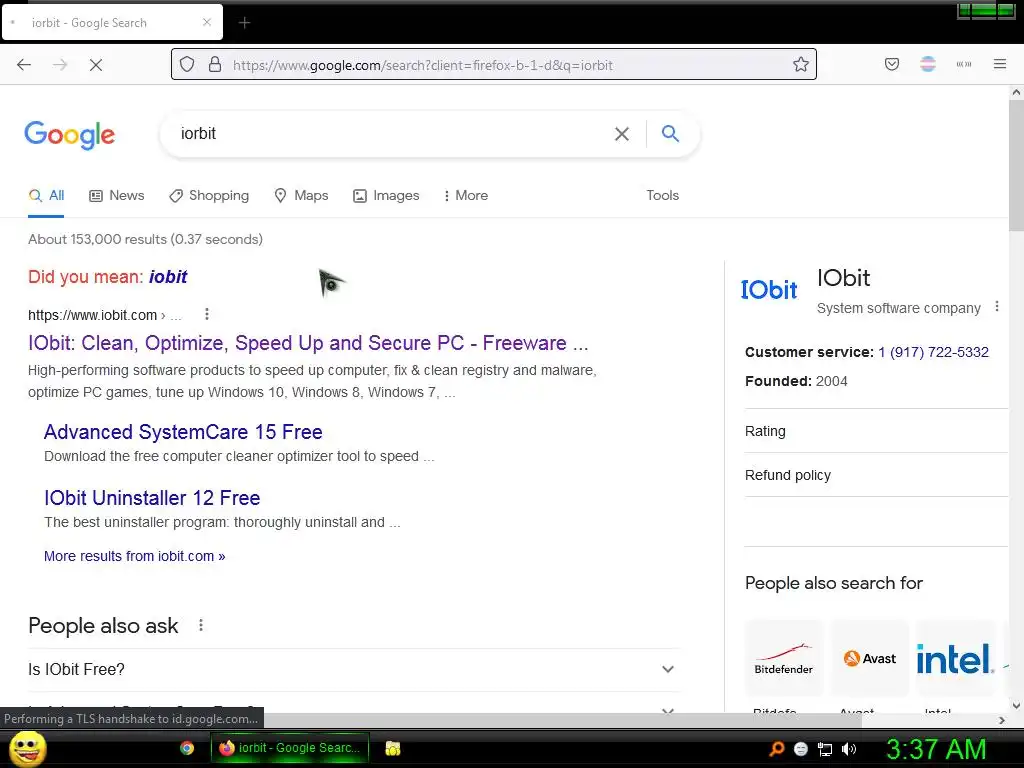Click the Firefox taskbar window button
1024x768 pixels.
[290, 748]
